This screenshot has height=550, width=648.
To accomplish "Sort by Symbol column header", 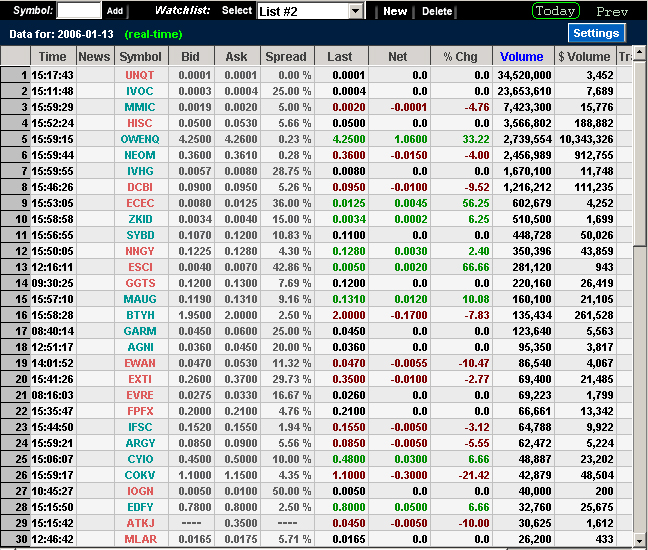I will coord(141,57).
